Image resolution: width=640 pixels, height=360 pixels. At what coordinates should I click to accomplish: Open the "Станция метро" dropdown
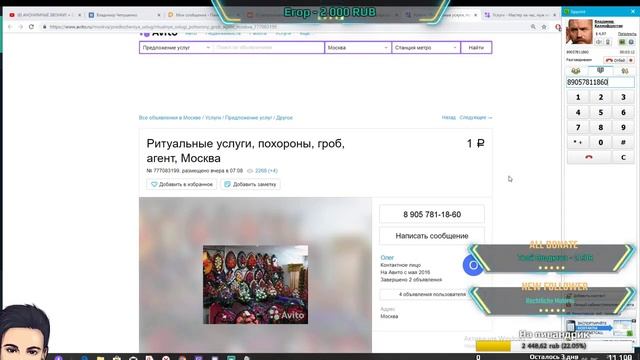(x=426, y=48)
